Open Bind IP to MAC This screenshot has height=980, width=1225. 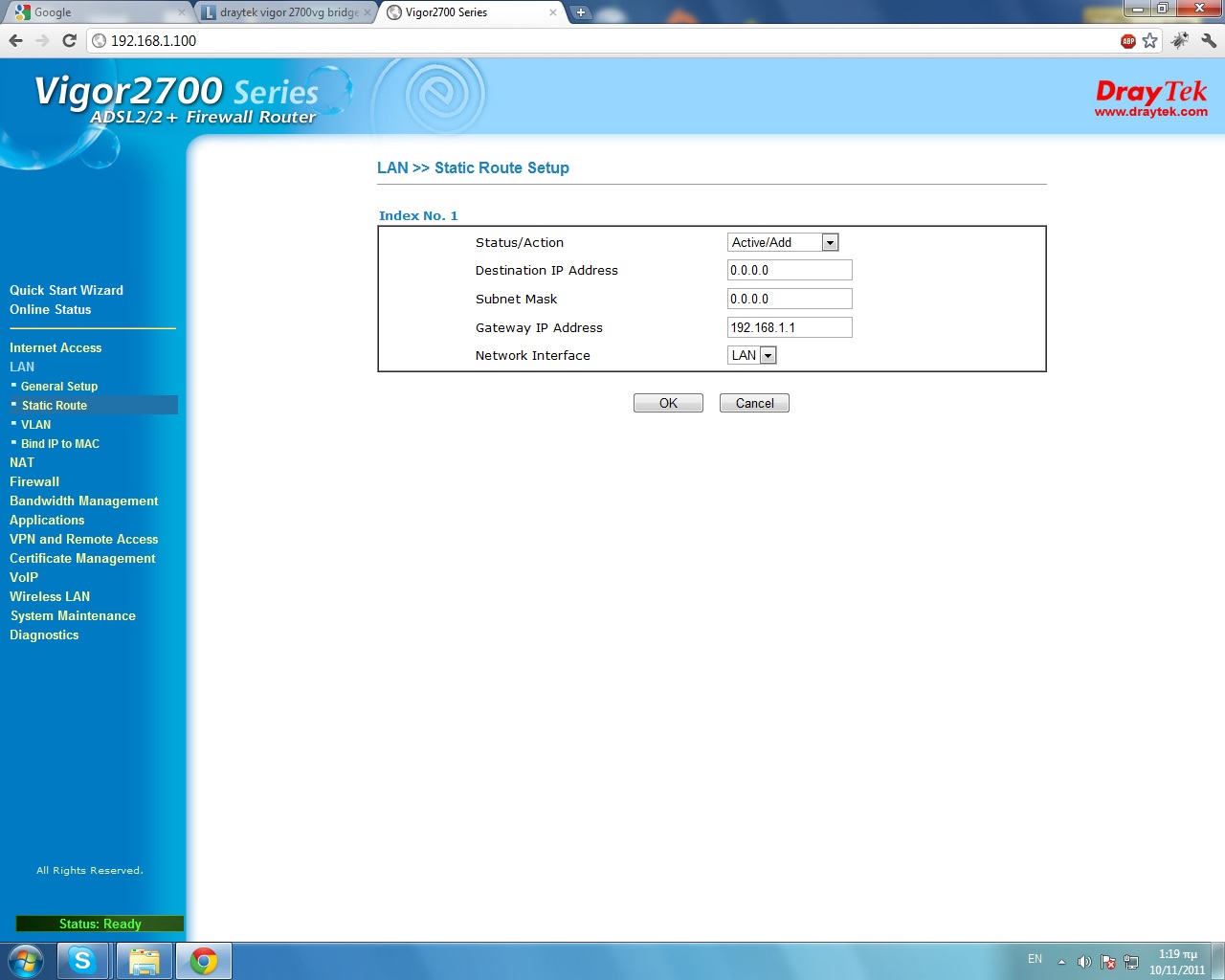coord(60,443)
